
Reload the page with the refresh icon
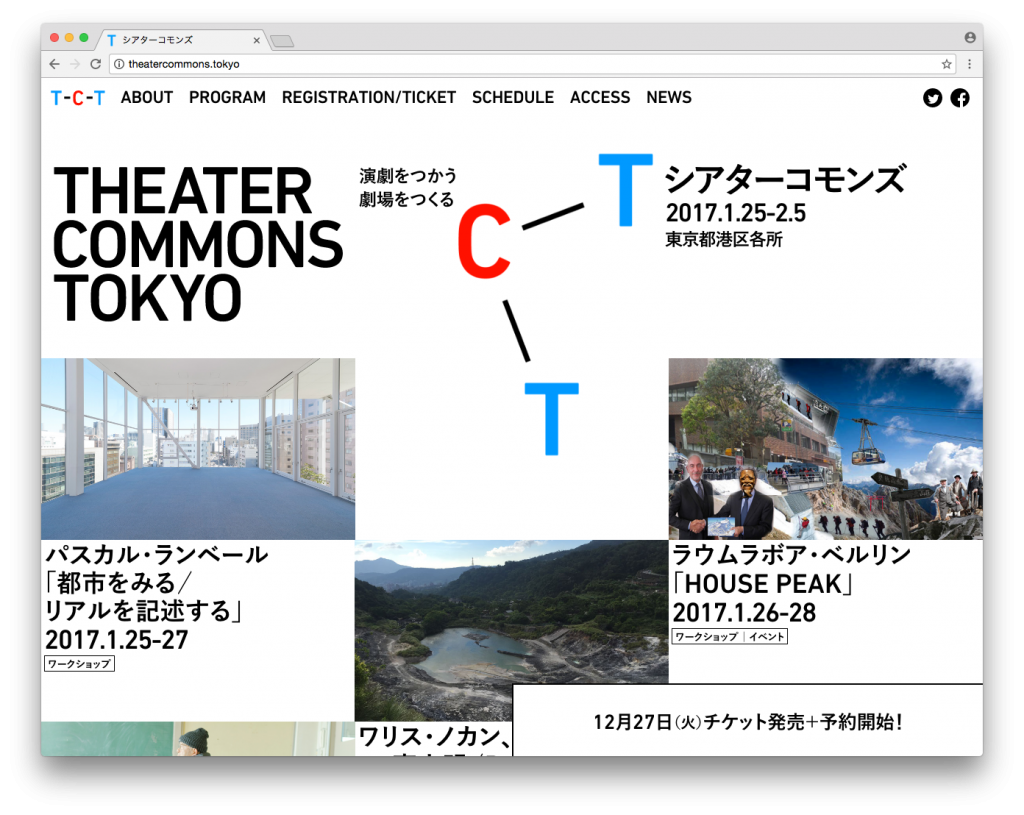96,64
